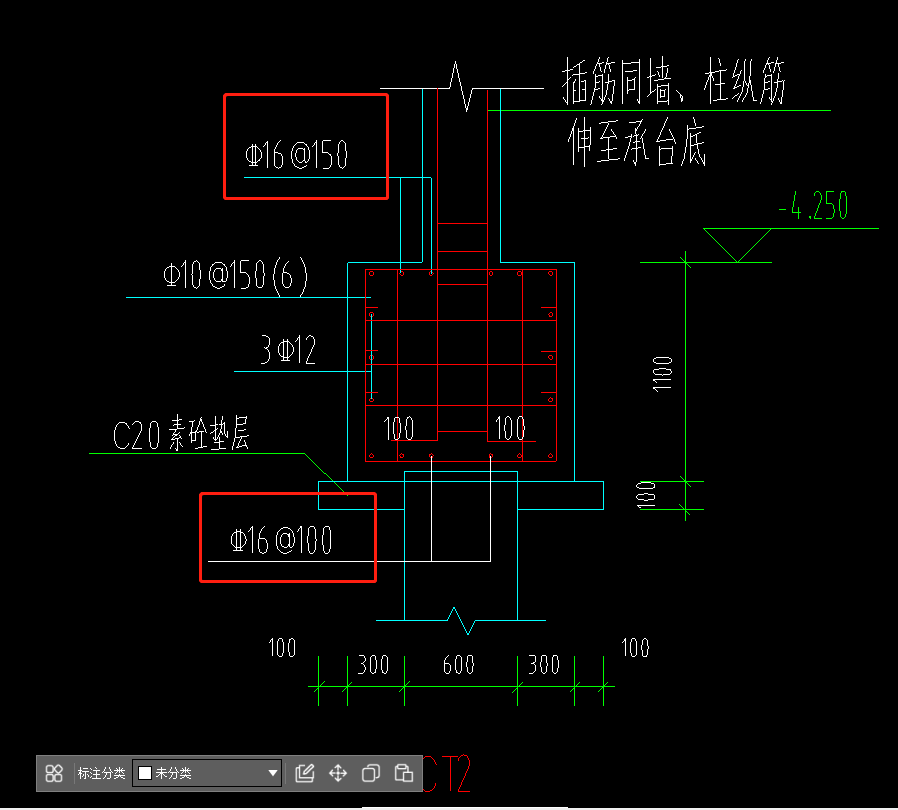The image size is (898, 810).
Task: Click the 600 horizontal dimension text
Action: pos(459,665)
